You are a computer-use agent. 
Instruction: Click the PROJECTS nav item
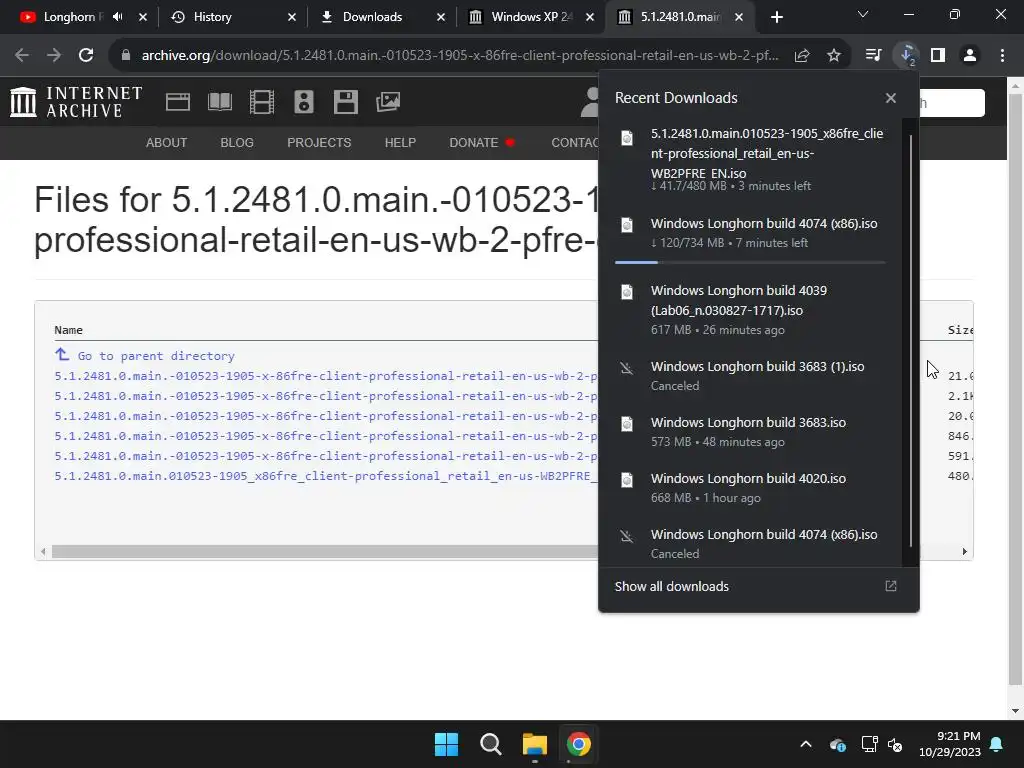point(319,142)
